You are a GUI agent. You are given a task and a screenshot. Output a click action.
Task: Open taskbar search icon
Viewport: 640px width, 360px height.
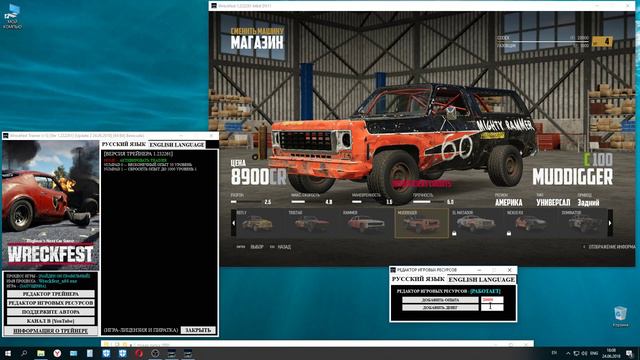coord(24,353)
